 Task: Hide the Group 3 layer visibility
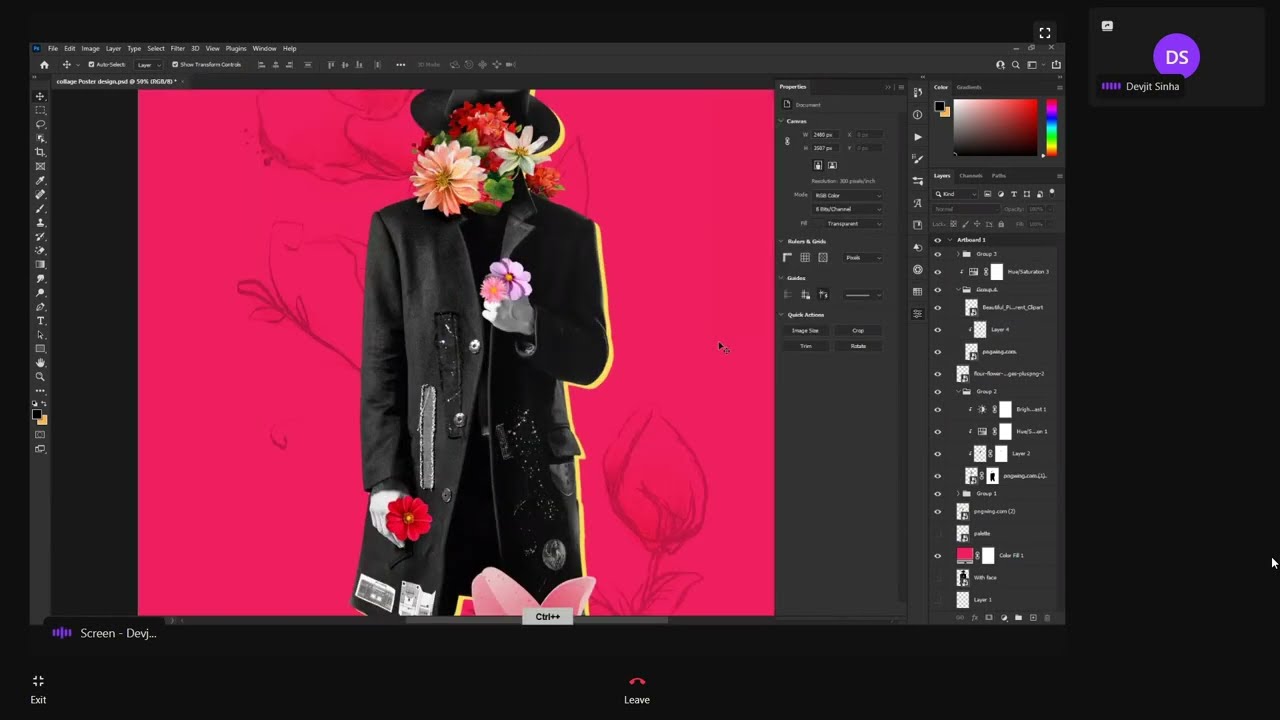pos(937,254)
